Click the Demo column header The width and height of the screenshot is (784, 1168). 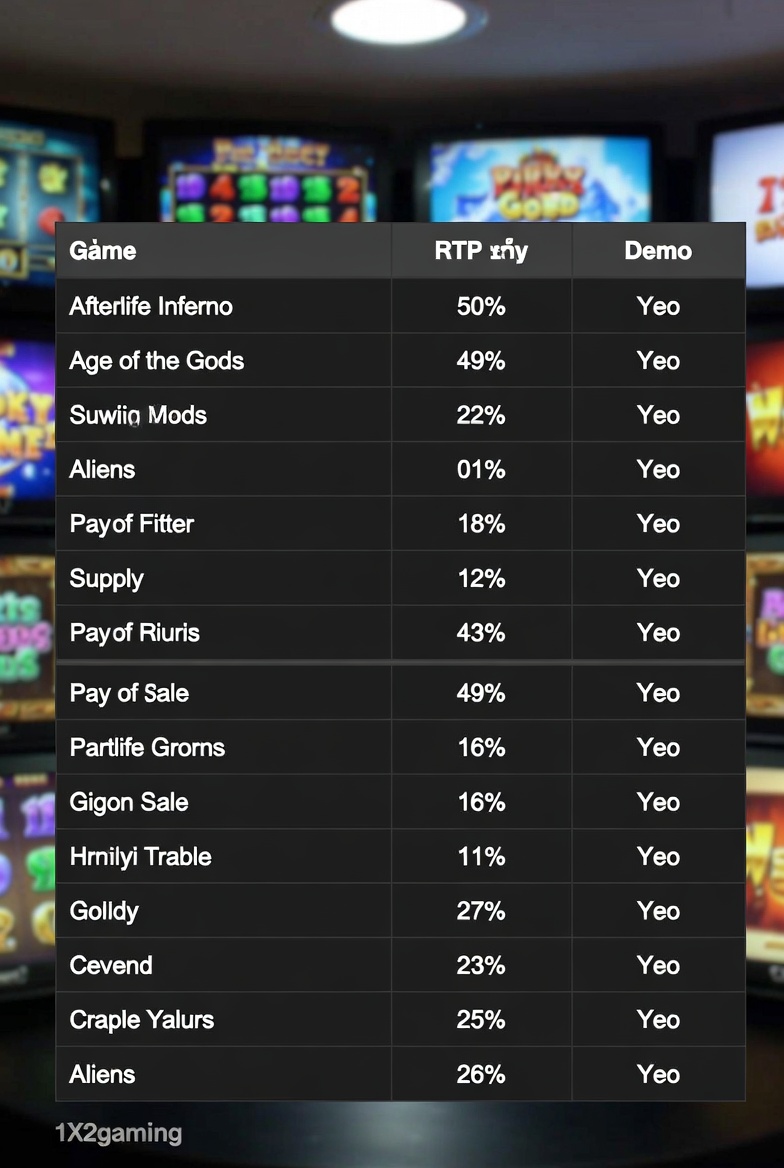click(x=658, y=250)
